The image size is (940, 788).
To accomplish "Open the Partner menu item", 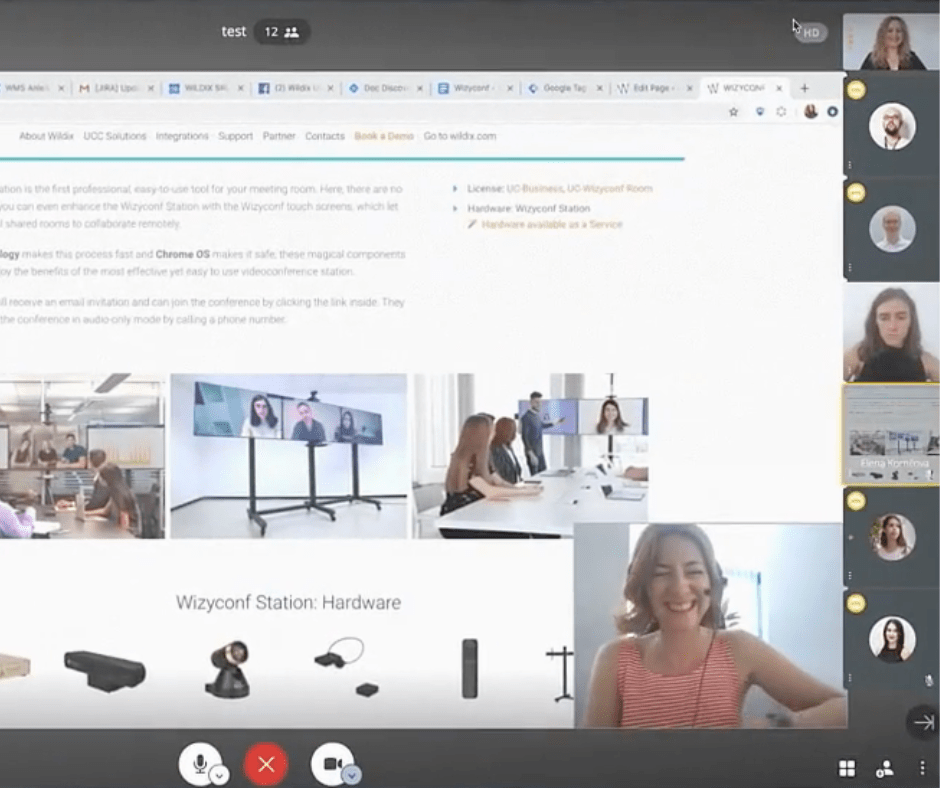I will pos(279,136).
